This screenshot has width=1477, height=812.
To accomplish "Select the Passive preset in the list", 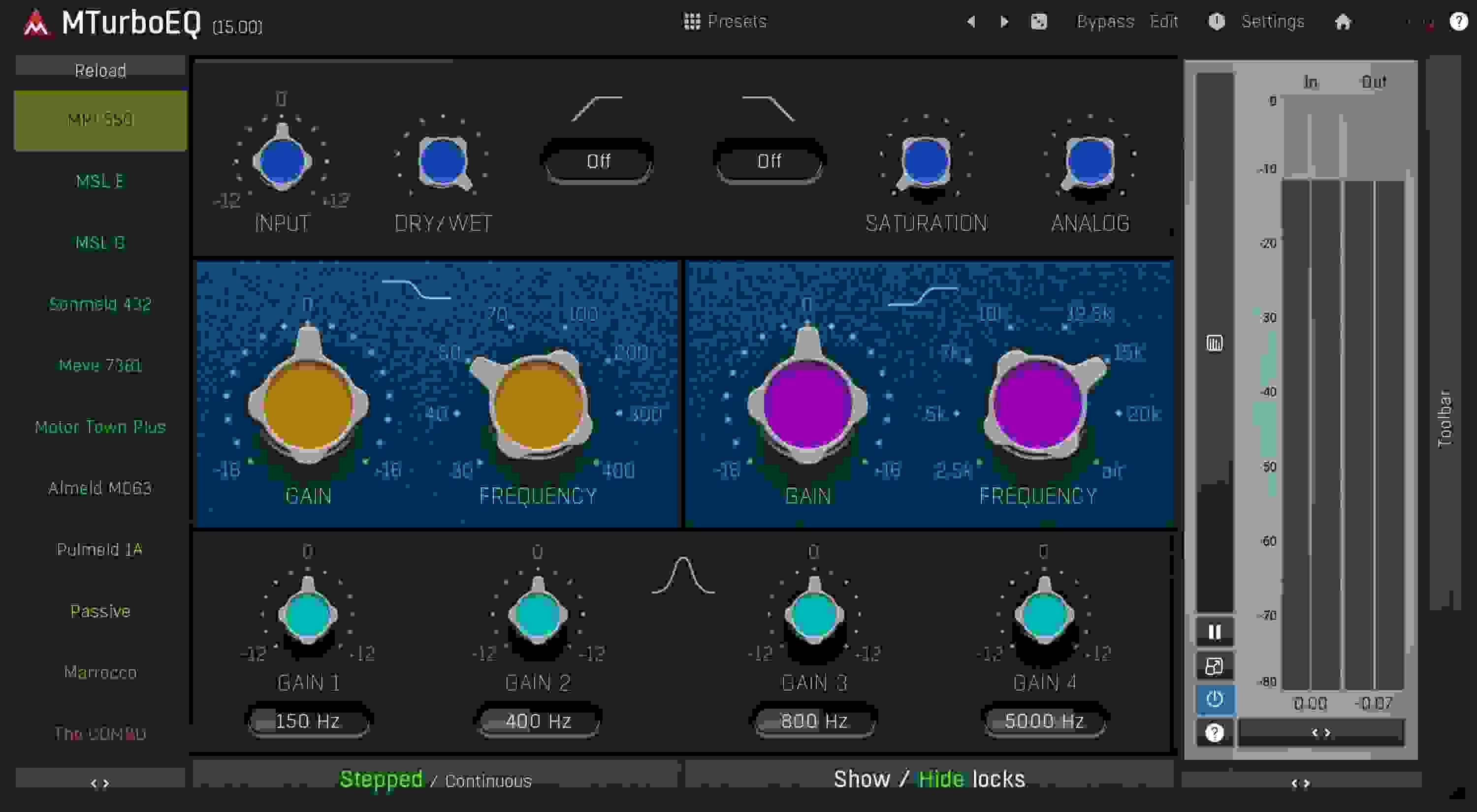I will click(100, 611).
